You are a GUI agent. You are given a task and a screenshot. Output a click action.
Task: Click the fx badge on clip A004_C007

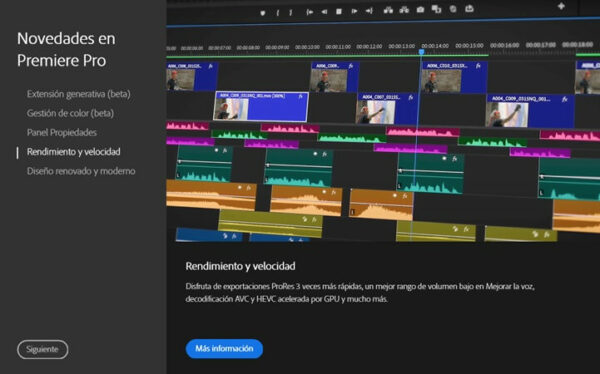[410, 98]
